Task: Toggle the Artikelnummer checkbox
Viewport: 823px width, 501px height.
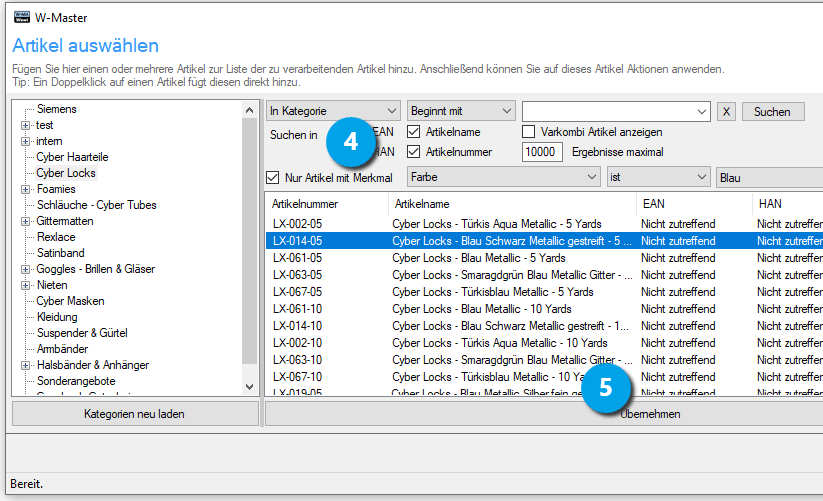Action: pyautogui.click(x=414, y=152)
